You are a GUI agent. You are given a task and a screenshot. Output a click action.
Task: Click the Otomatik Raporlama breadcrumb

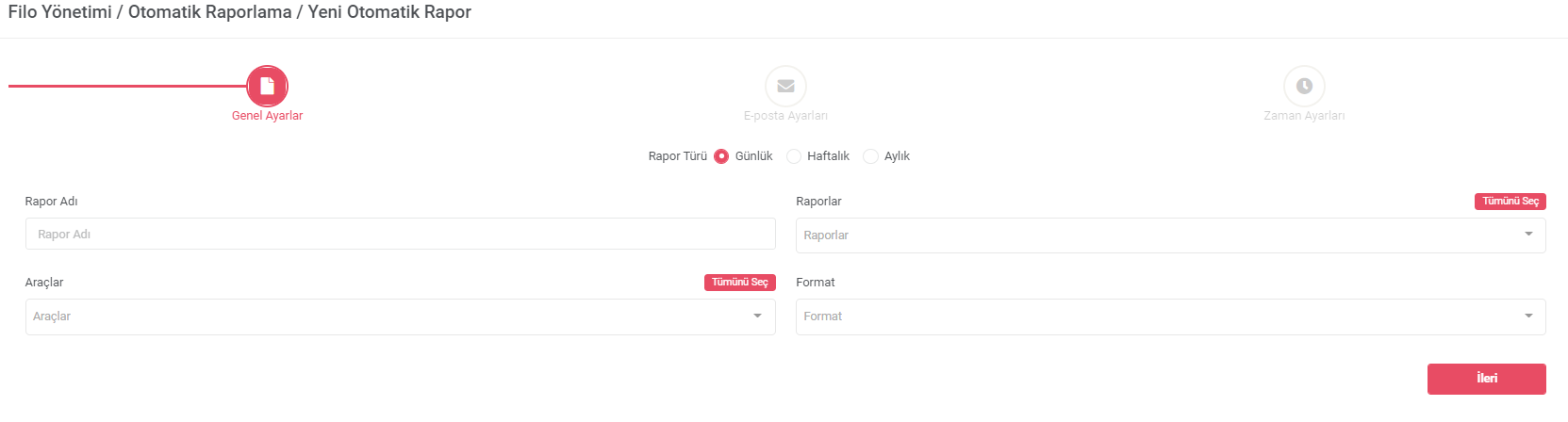210,12
